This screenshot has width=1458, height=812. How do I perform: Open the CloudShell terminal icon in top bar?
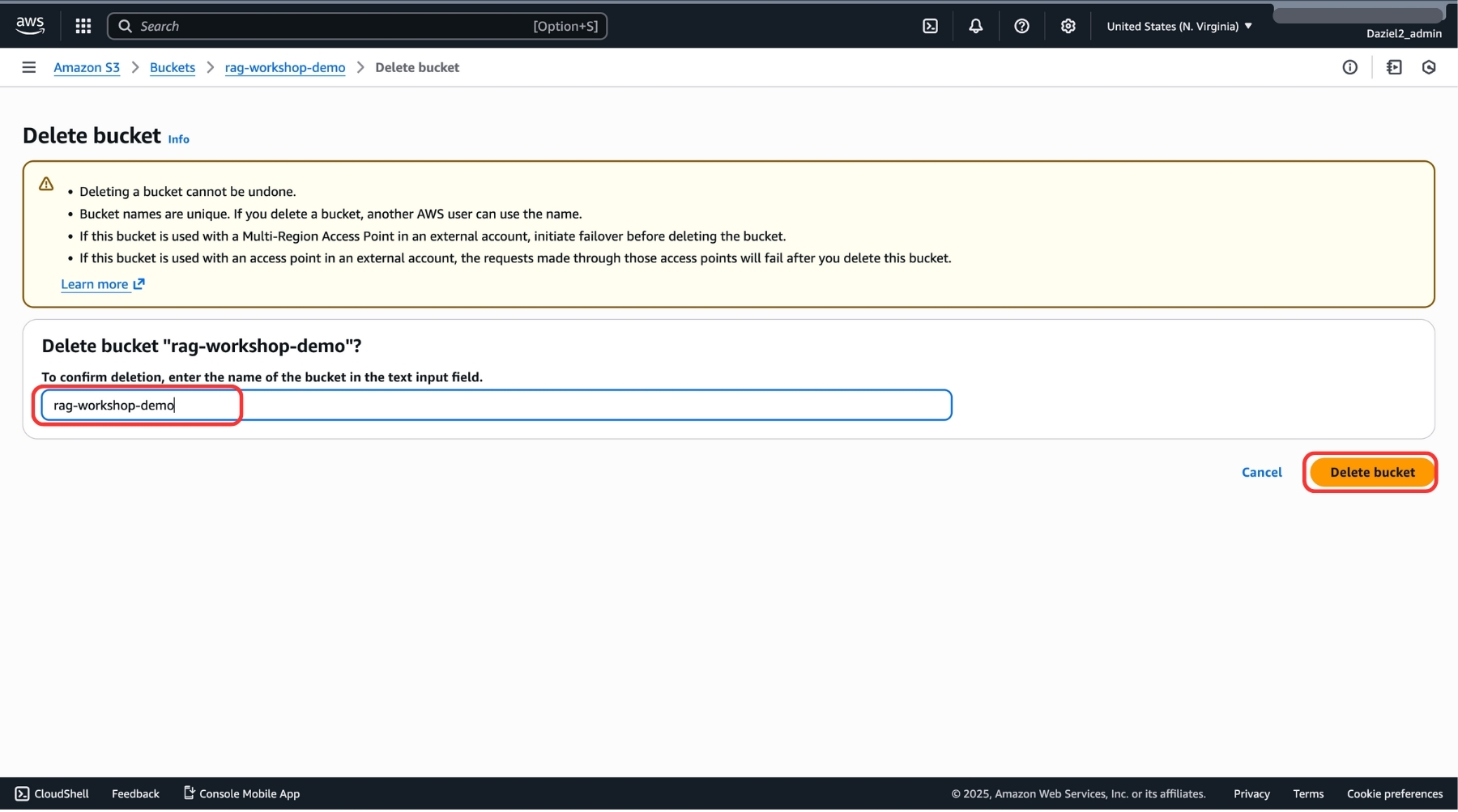click(929, 25)
